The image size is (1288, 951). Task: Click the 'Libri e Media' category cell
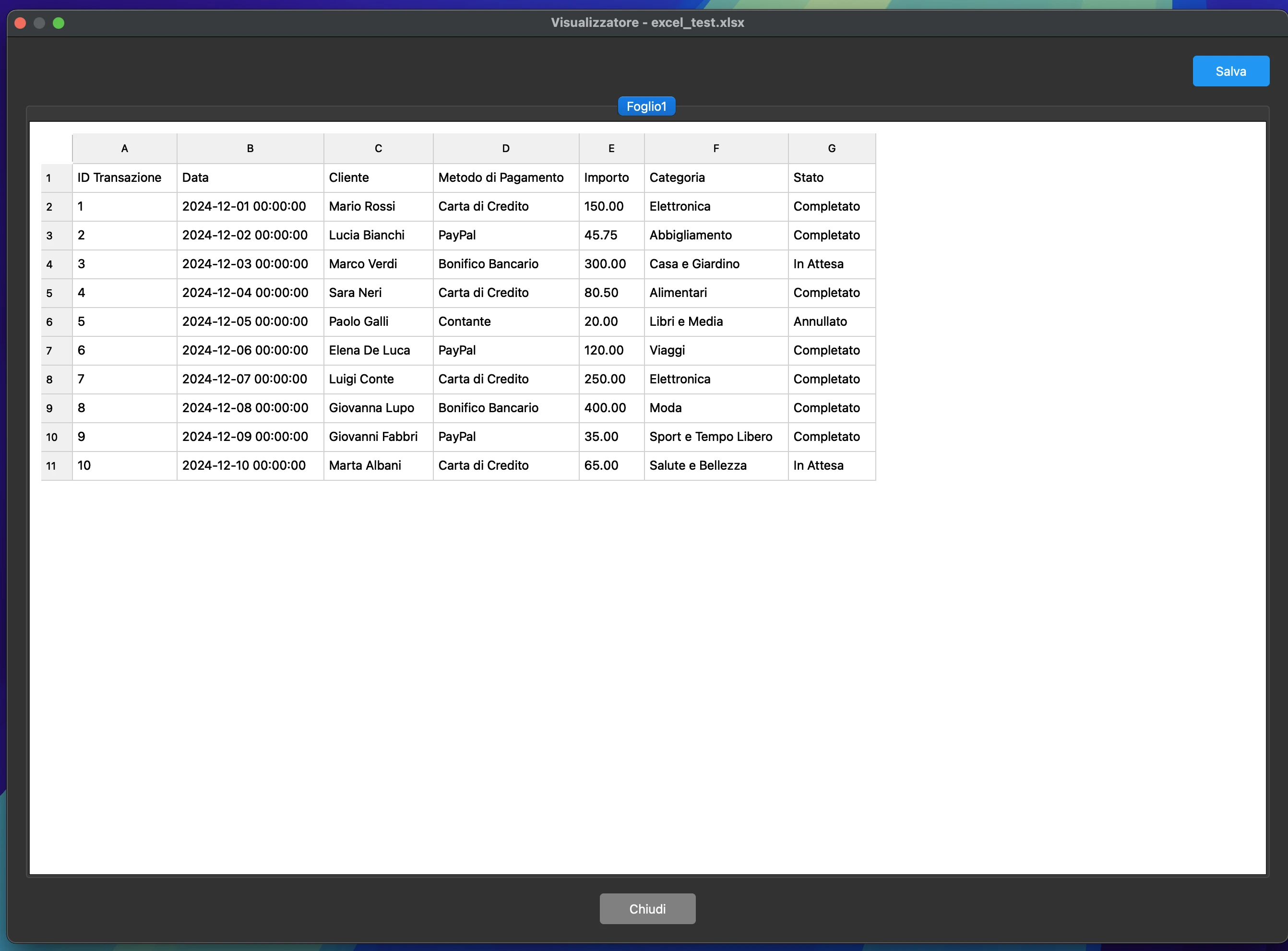point(716,321)
